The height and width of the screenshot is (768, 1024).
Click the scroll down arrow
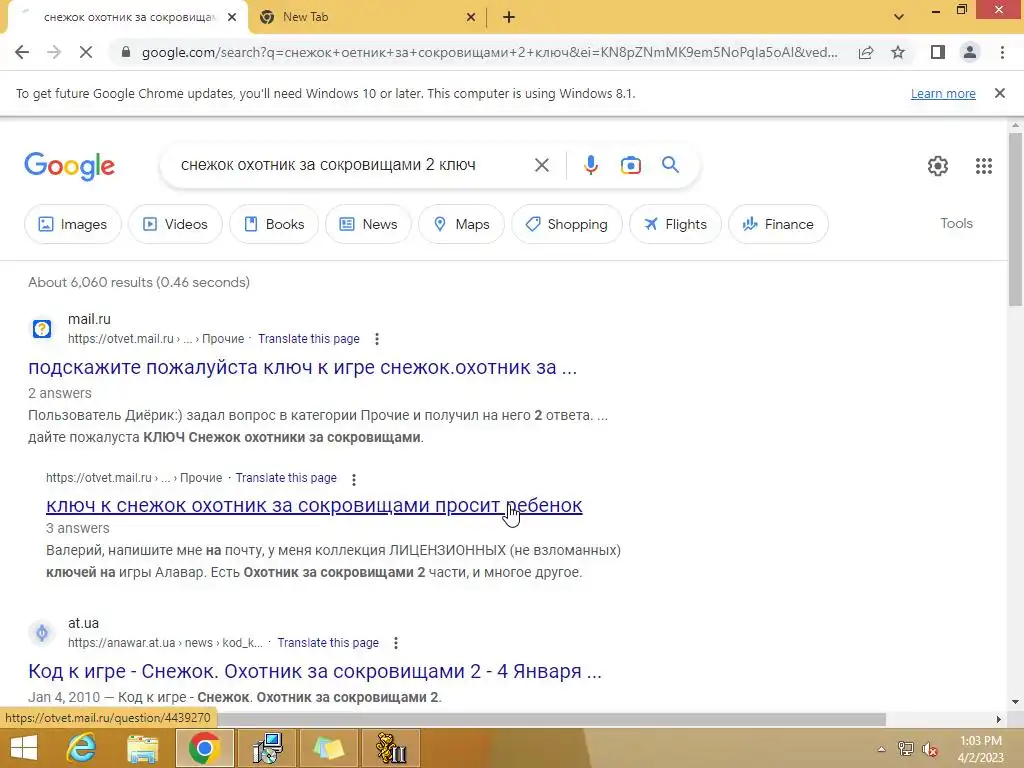(1015, 703)
